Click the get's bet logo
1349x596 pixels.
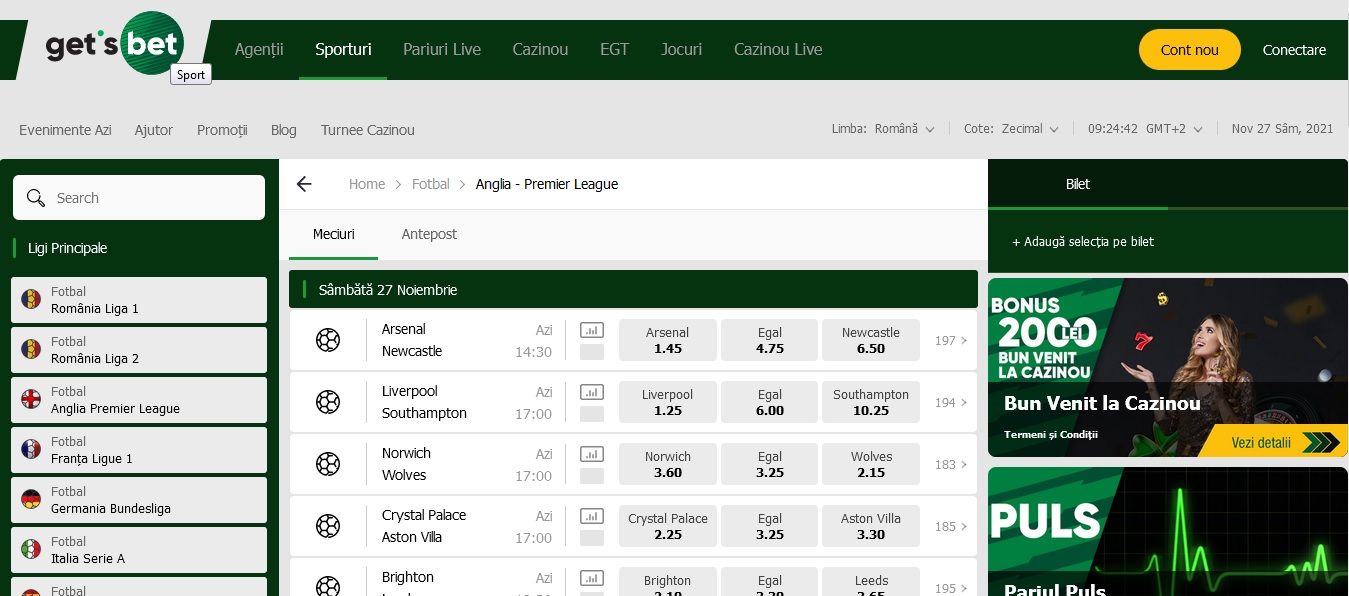114,45
